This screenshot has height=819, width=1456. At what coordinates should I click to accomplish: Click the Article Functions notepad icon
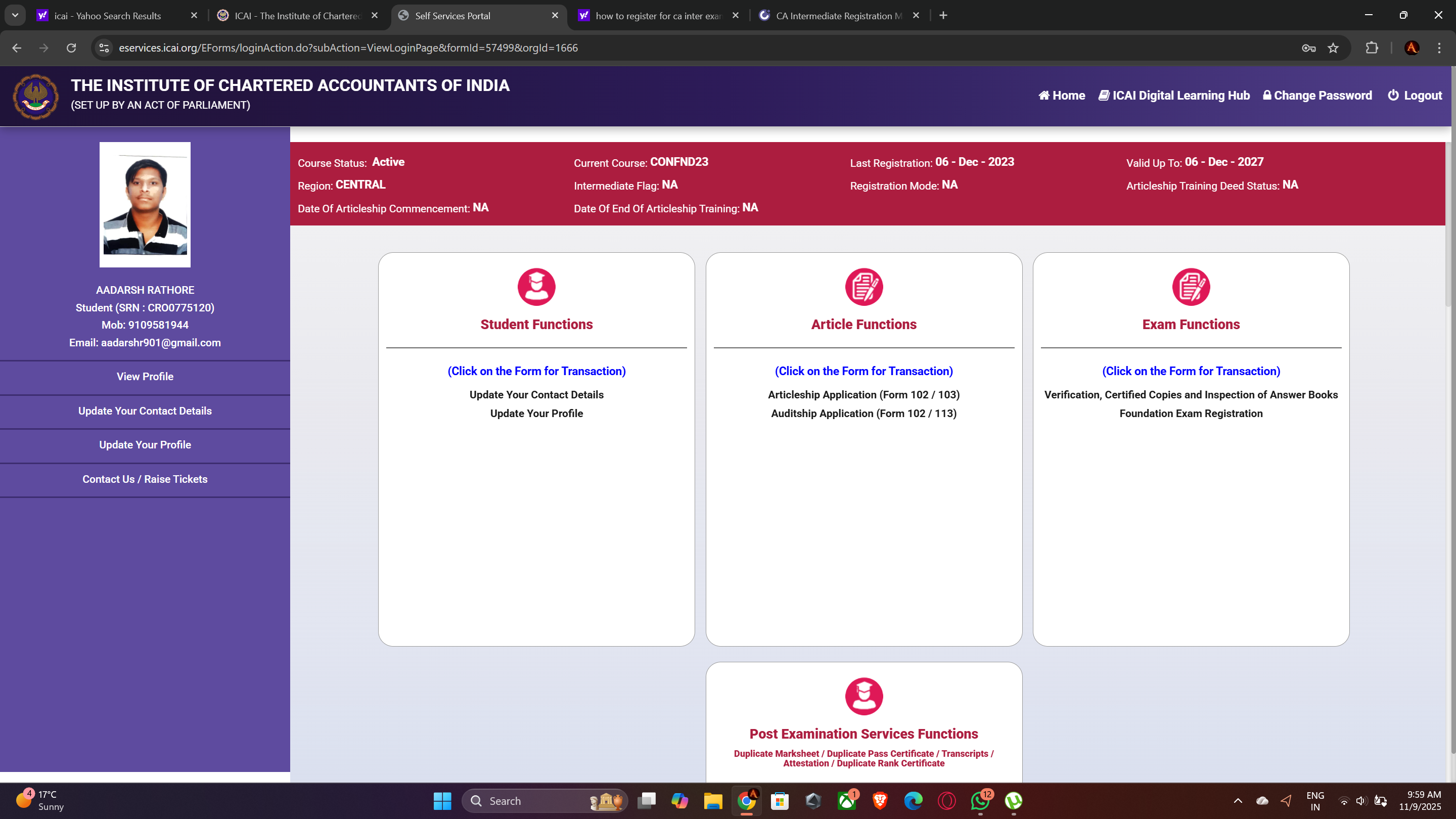(863, 287)
